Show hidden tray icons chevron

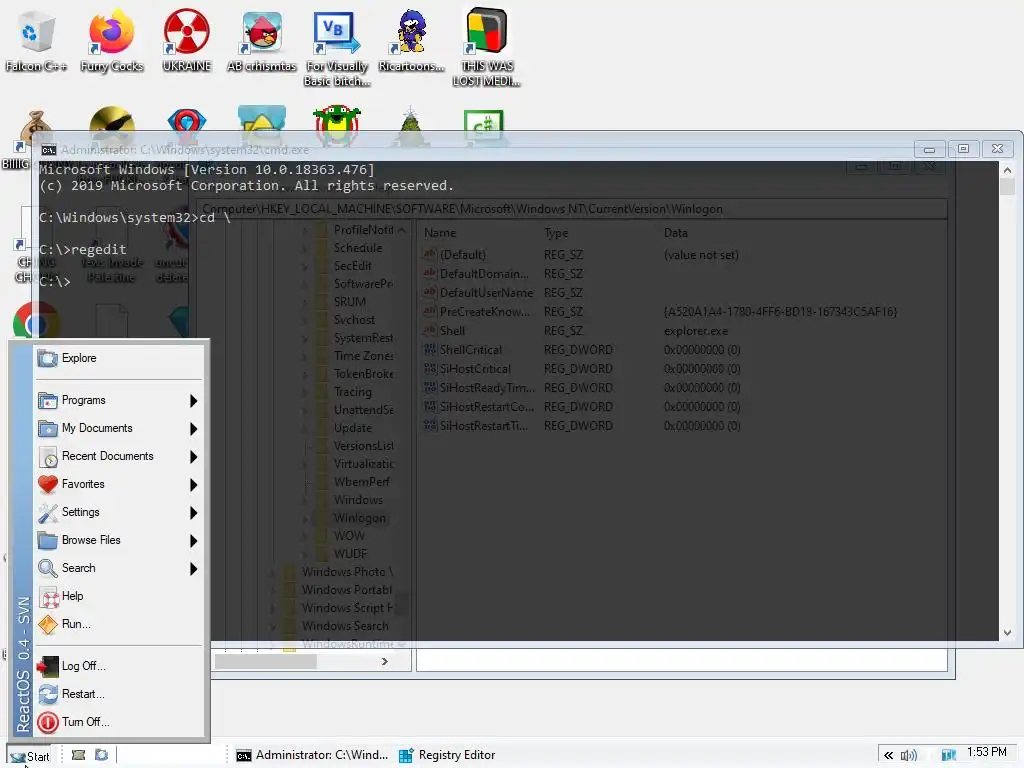tap(888, 756)
